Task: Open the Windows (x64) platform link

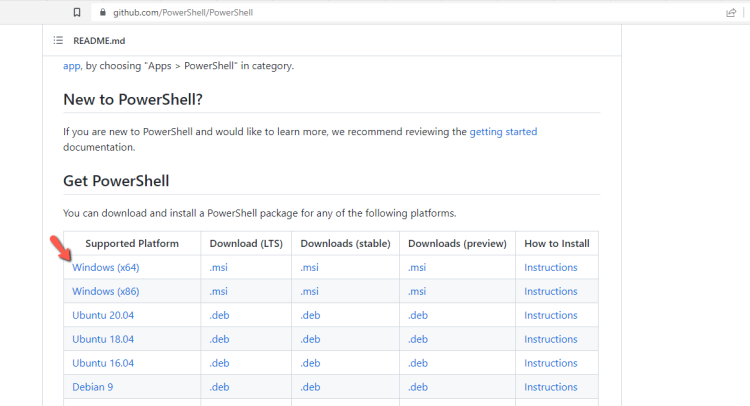Action: 105,267
